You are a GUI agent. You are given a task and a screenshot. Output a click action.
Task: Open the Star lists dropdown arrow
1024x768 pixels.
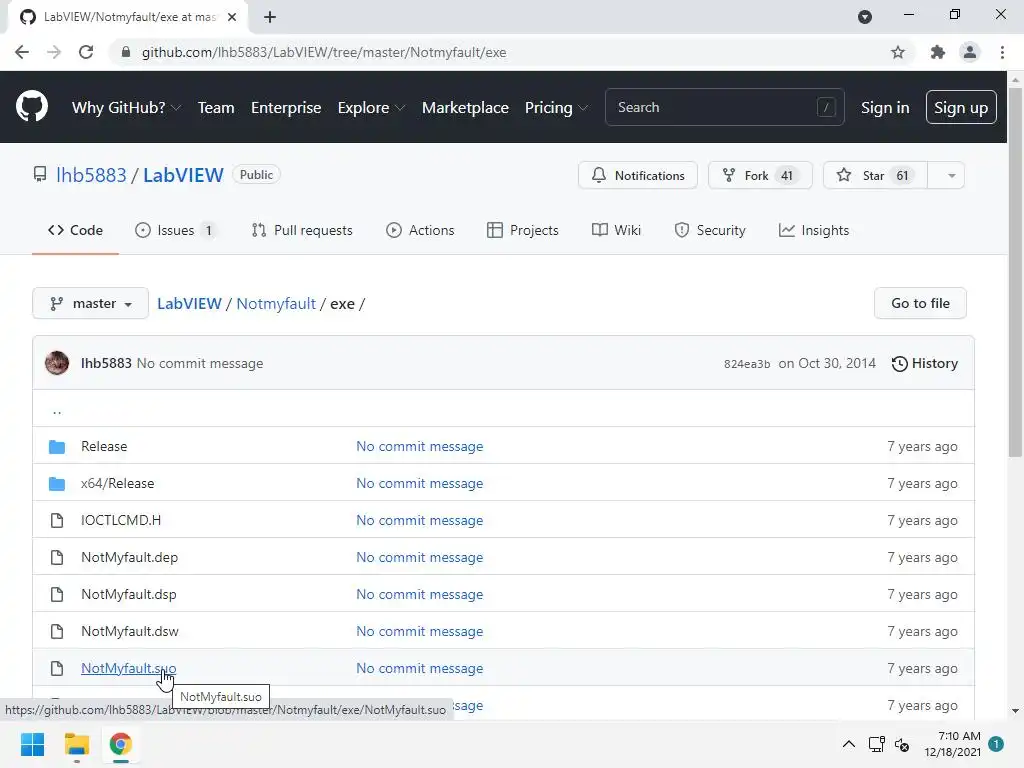pyautogui.click(x=952, y=176)
